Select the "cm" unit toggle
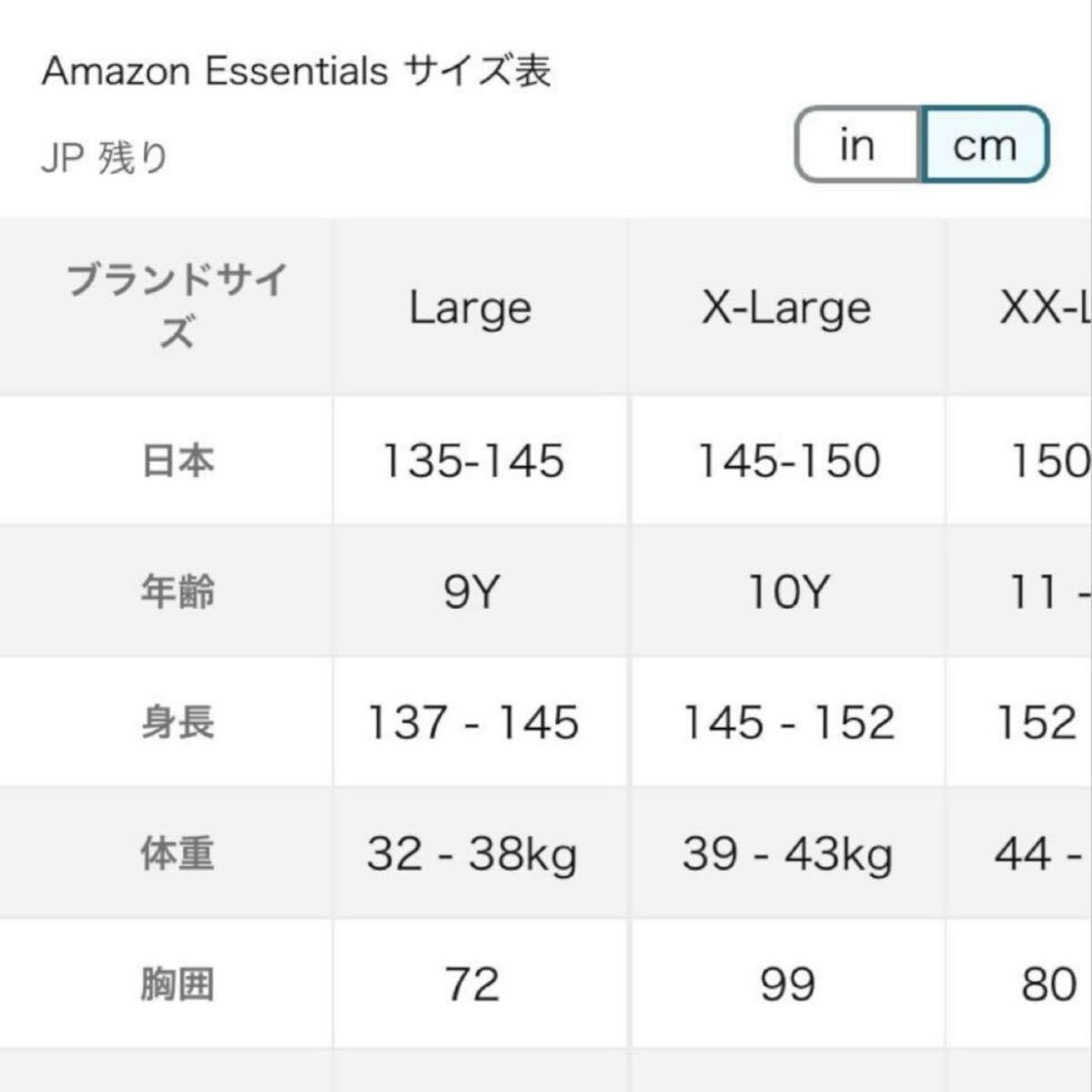 (985, 146)
